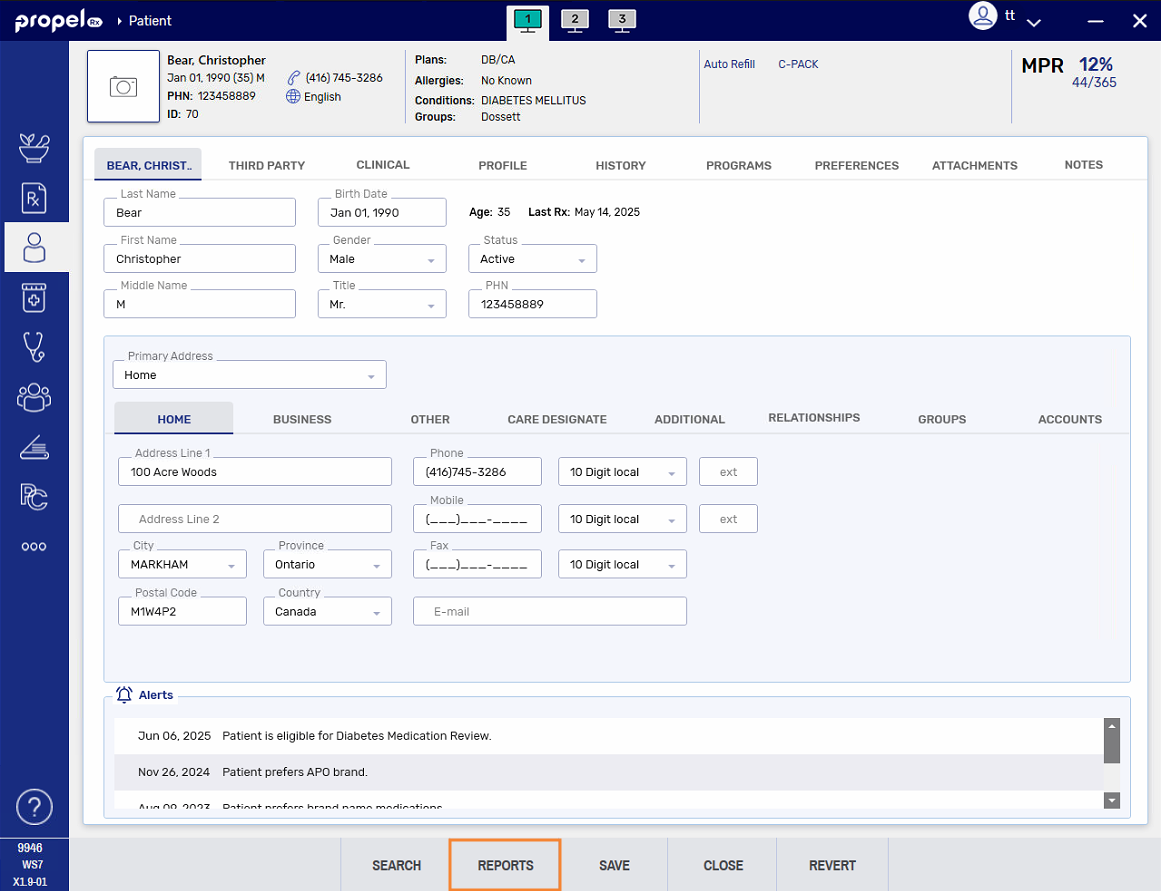
Task: Click the Reports button
Action: pyautogui.click(x=504, y=864)
